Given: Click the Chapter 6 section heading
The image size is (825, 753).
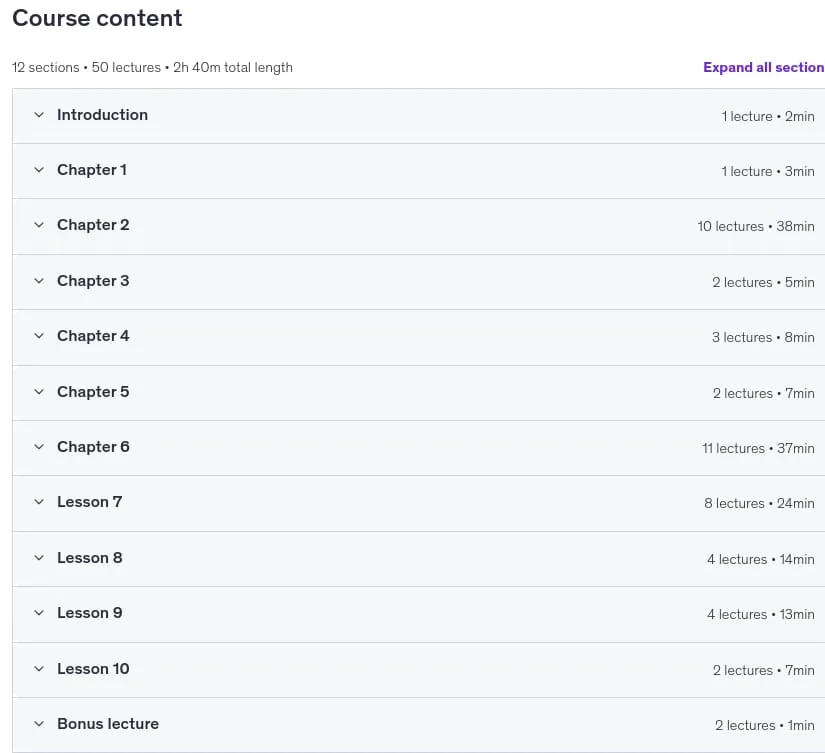Looking at the screenshot, I should pos(93,447).
